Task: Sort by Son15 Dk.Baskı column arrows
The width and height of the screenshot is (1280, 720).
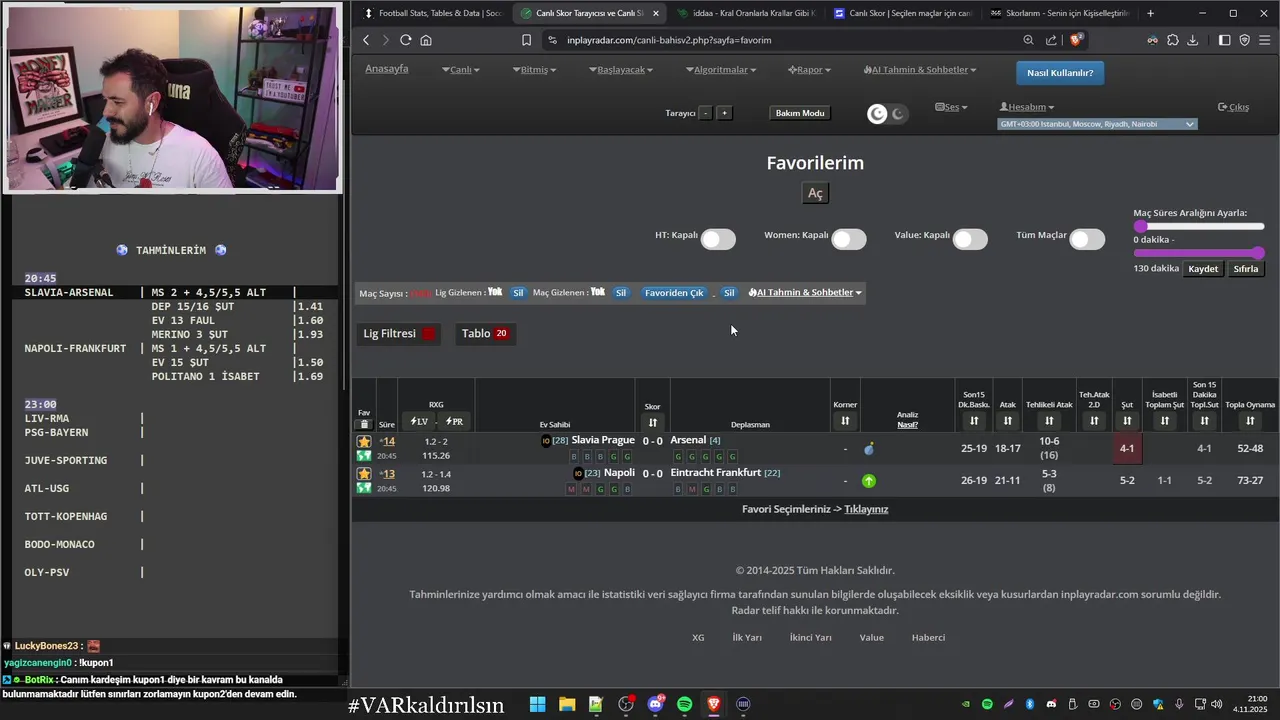Action: (974, 421)
